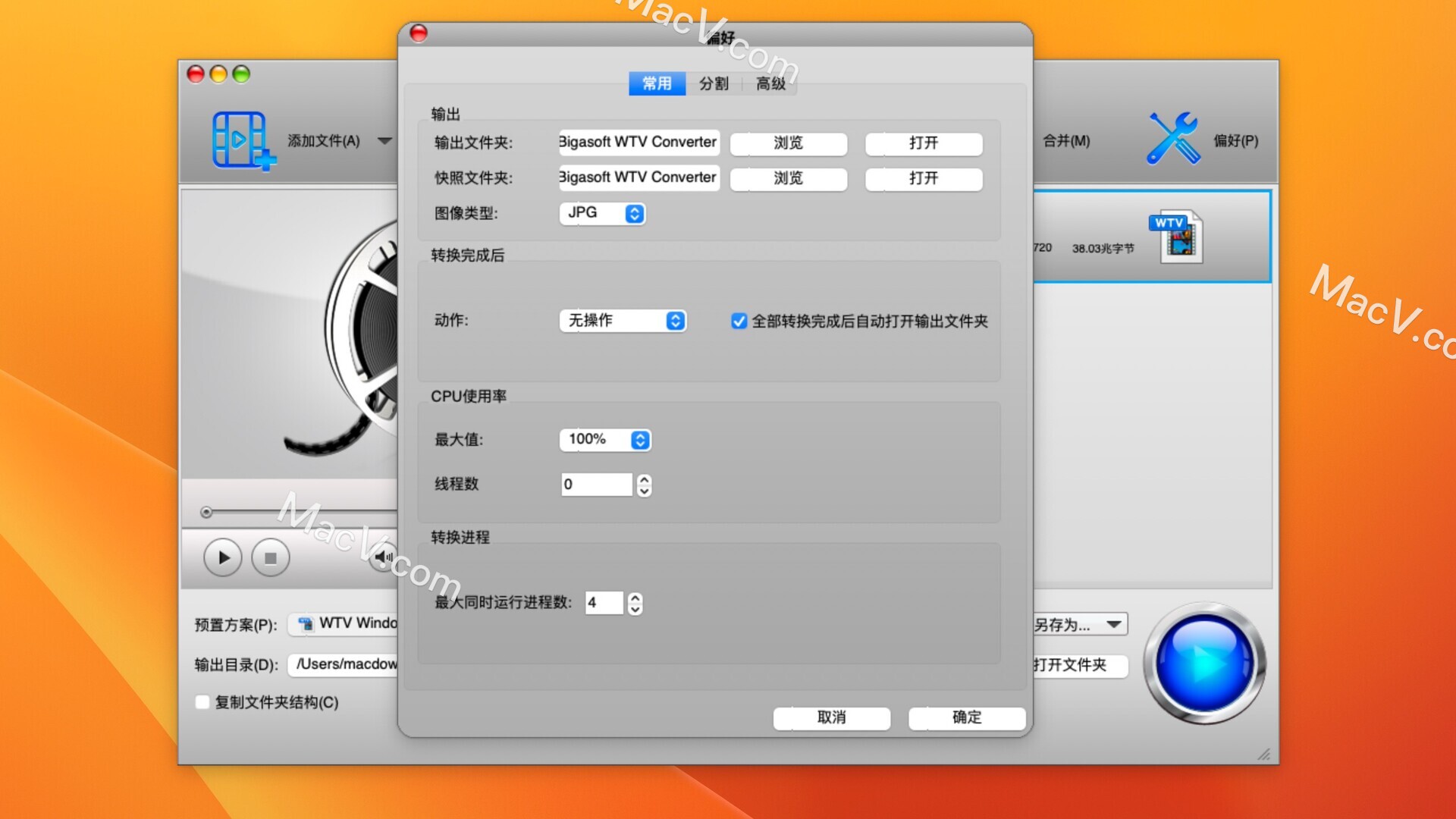Browse for the snapshot folder
Screen dimensions: 1456x819
(x=788, y=178)
